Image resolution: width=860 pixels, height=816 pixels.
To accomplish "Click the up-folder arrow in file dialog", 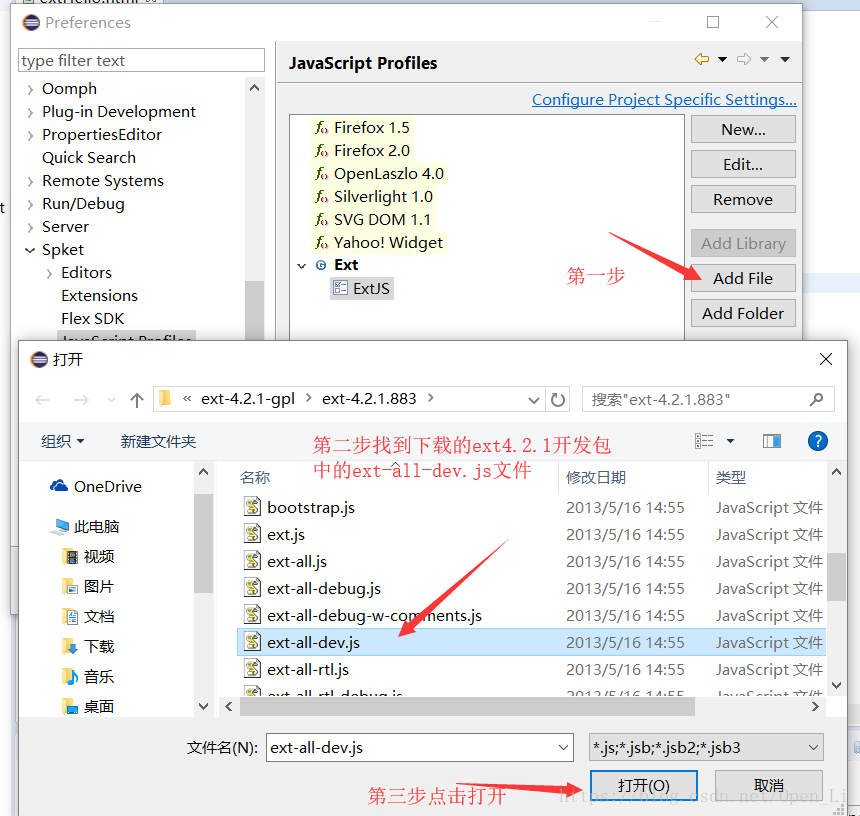I will point(137,400).
